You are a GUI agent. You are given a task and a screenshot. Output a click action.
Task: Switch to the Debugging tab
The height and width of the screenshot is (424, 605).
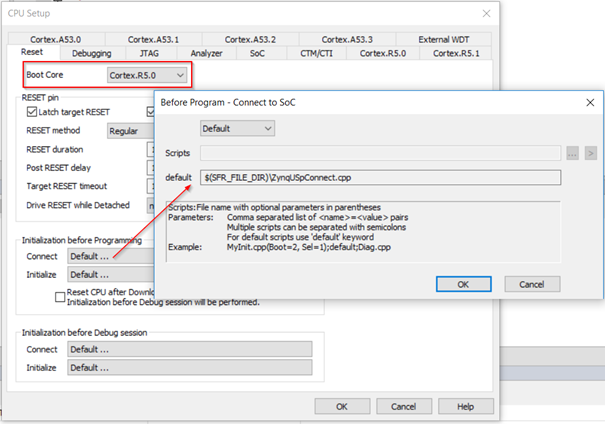coord(91,52)
